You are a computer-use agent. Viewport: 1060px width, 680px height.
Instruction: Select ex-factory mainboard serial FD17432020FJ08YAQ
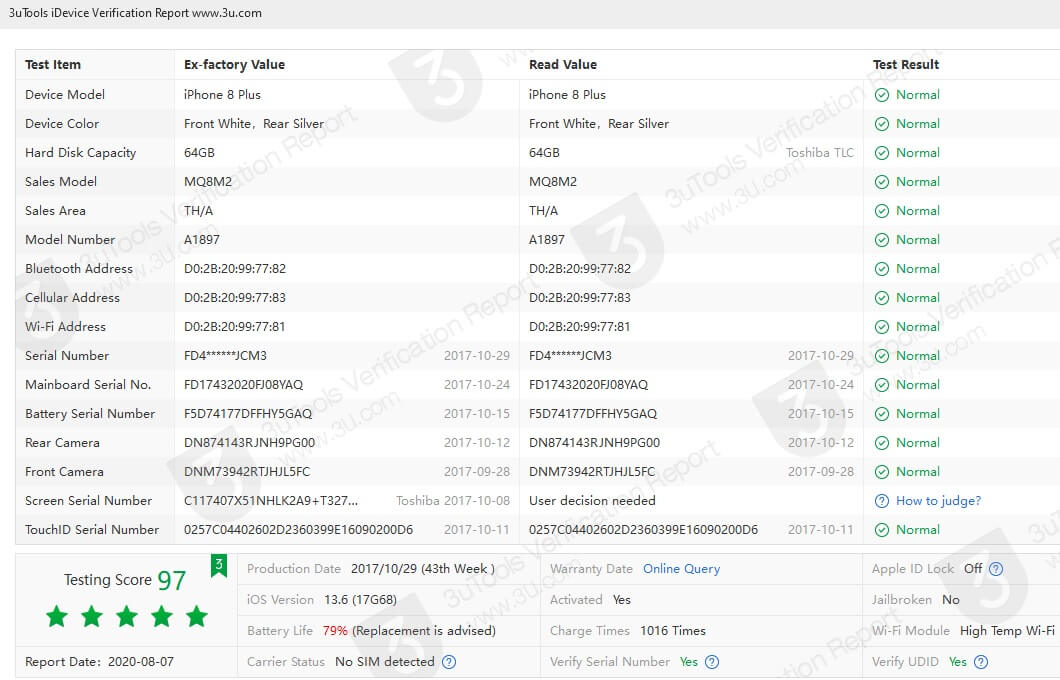pyautogui.click(x=243, y=385)
